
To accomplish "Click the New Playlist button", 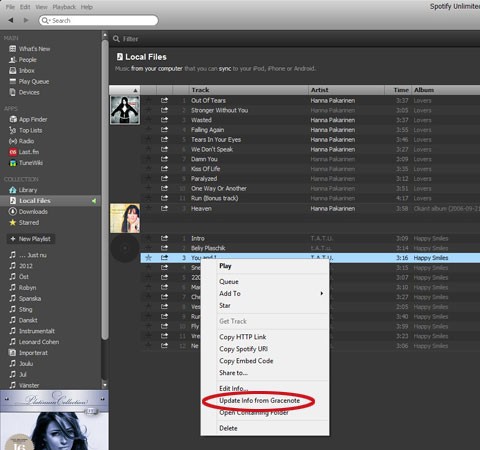I will [x=31, y=239].
